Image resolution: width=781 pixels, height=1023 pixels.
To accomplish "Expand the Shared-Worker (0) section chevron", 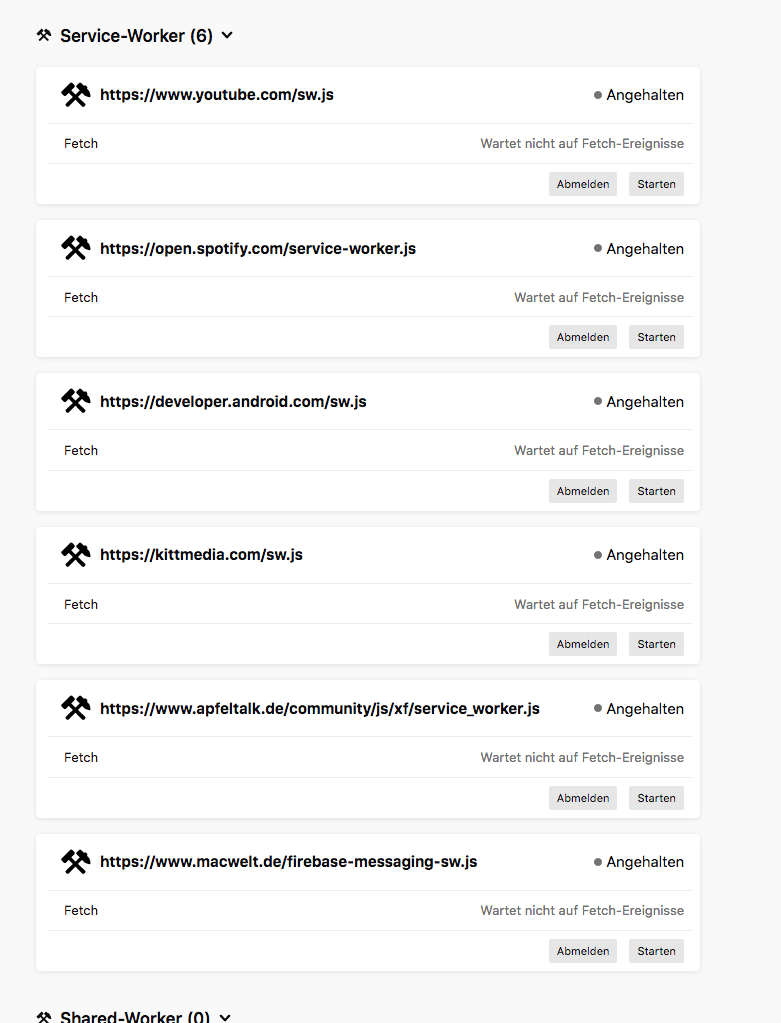I will coord(225,1017).
